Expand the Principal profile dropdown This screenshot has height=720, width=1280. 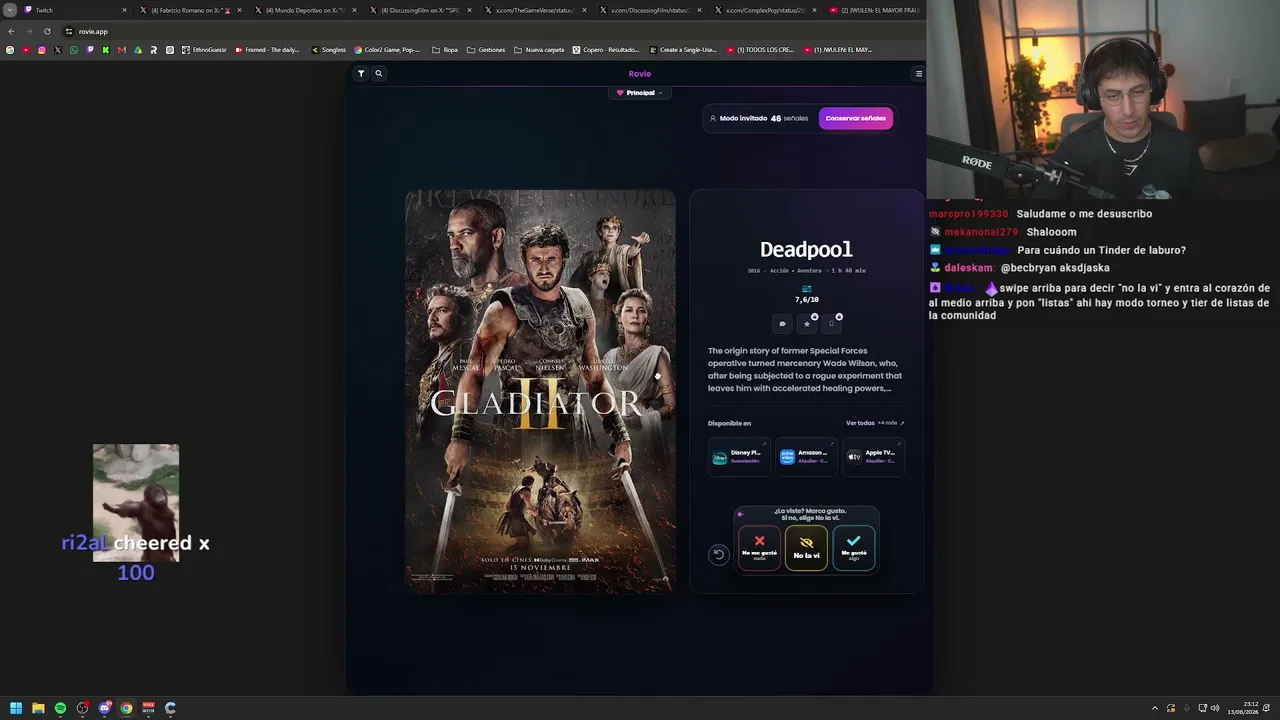click(x=639, y=93)
